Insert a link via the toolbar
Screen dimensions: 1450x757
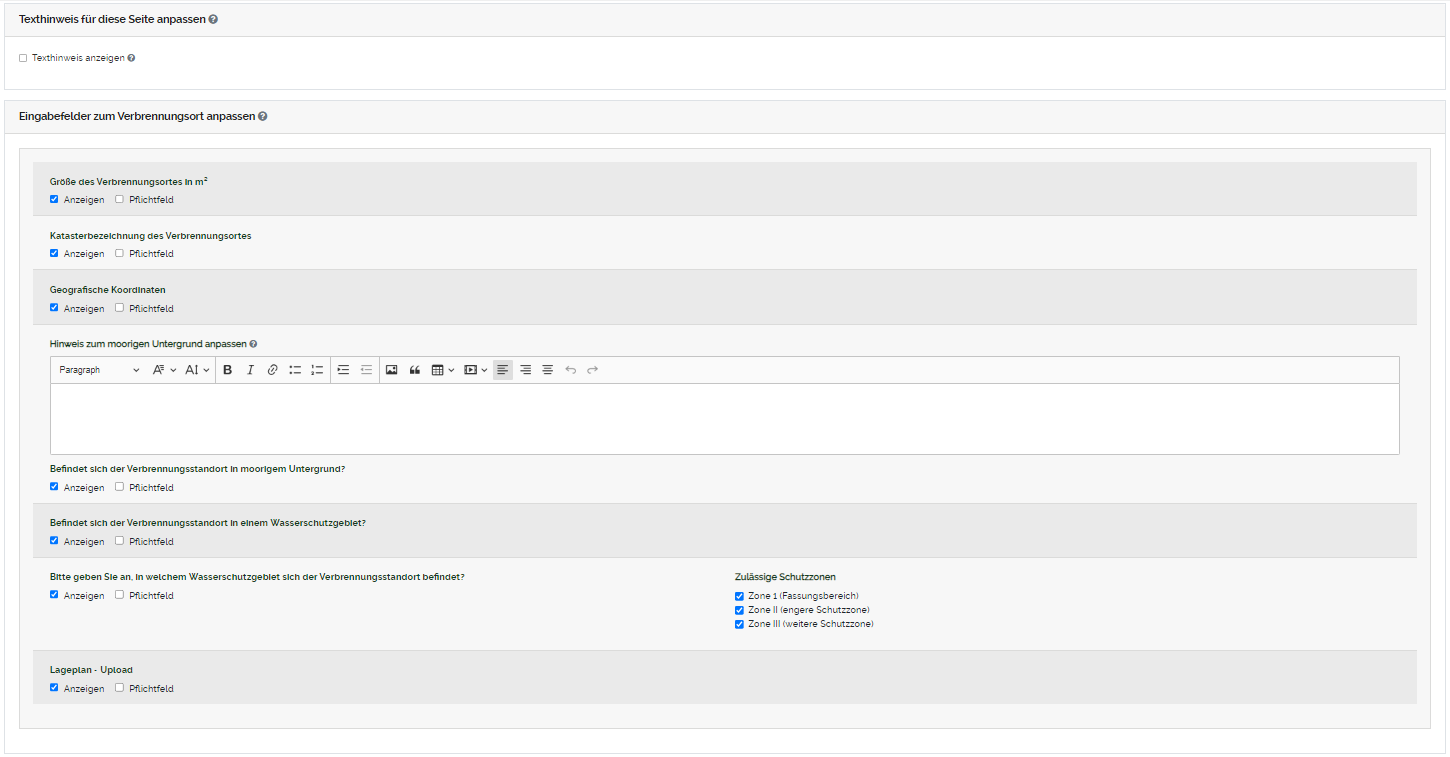coord(272,370)
